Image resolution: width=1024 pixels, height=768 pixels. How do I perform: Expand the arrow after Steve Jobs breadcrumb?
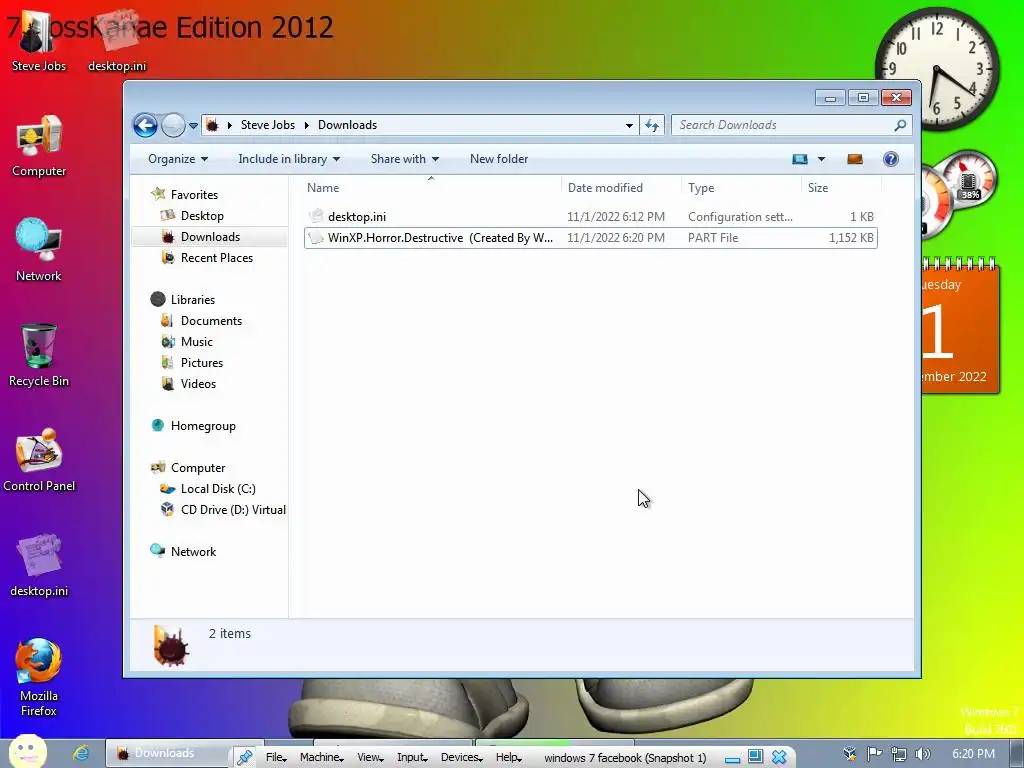tap(306, 125)
